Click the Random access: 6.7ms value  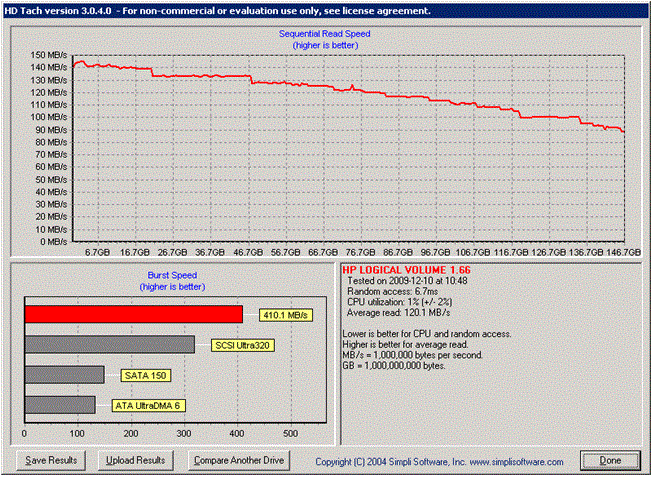(392, 291)
